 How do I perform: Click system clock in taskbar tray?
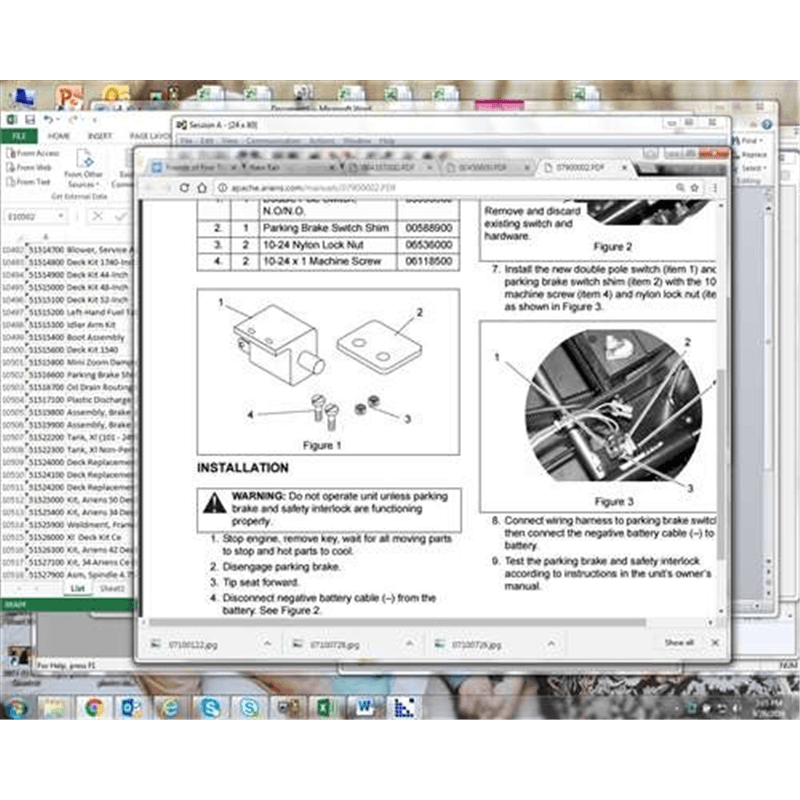(x=769, y=708)
